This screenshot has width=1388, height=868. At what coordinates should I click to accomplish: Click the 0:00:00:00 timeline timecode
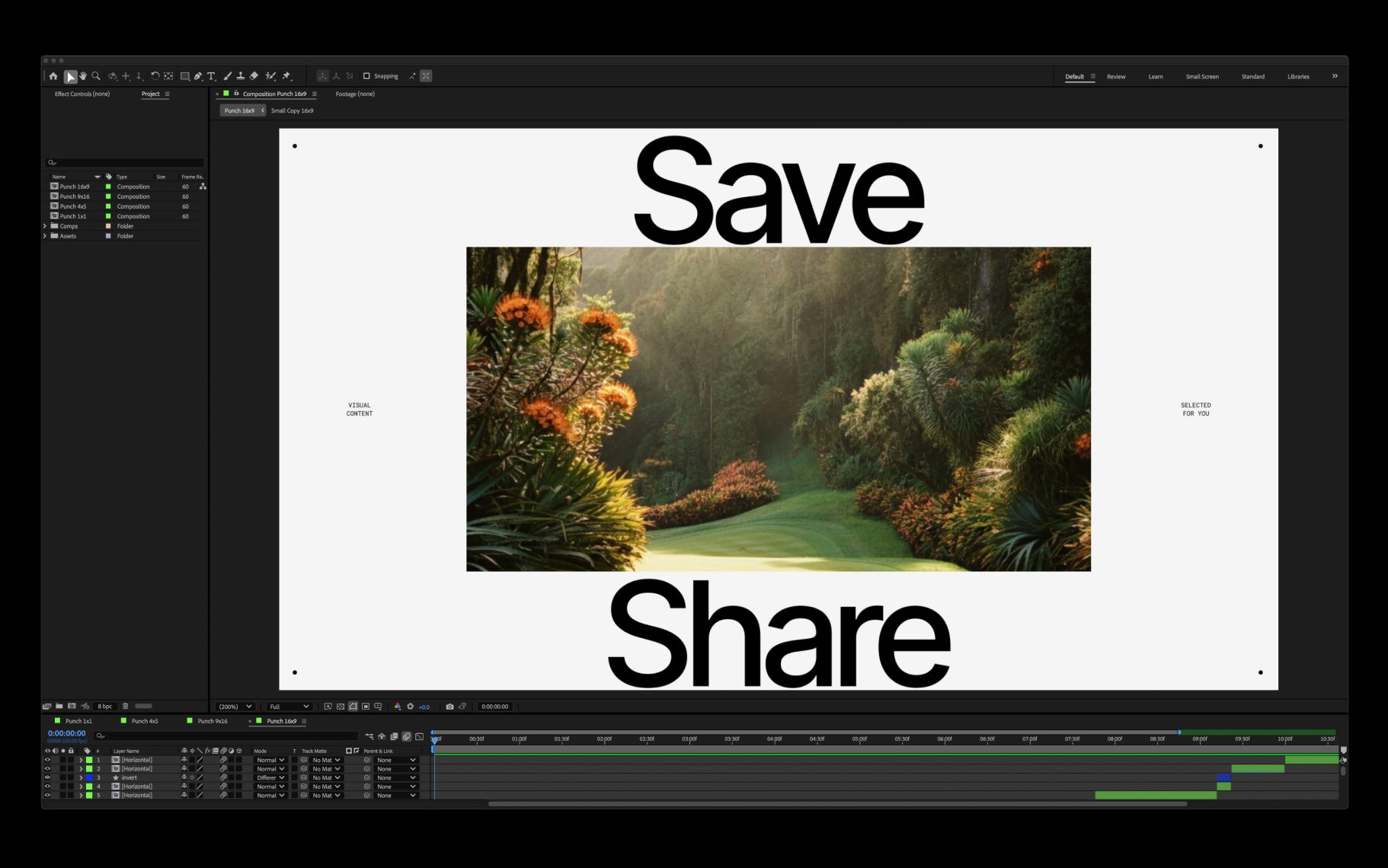click(x=67, y=733)
